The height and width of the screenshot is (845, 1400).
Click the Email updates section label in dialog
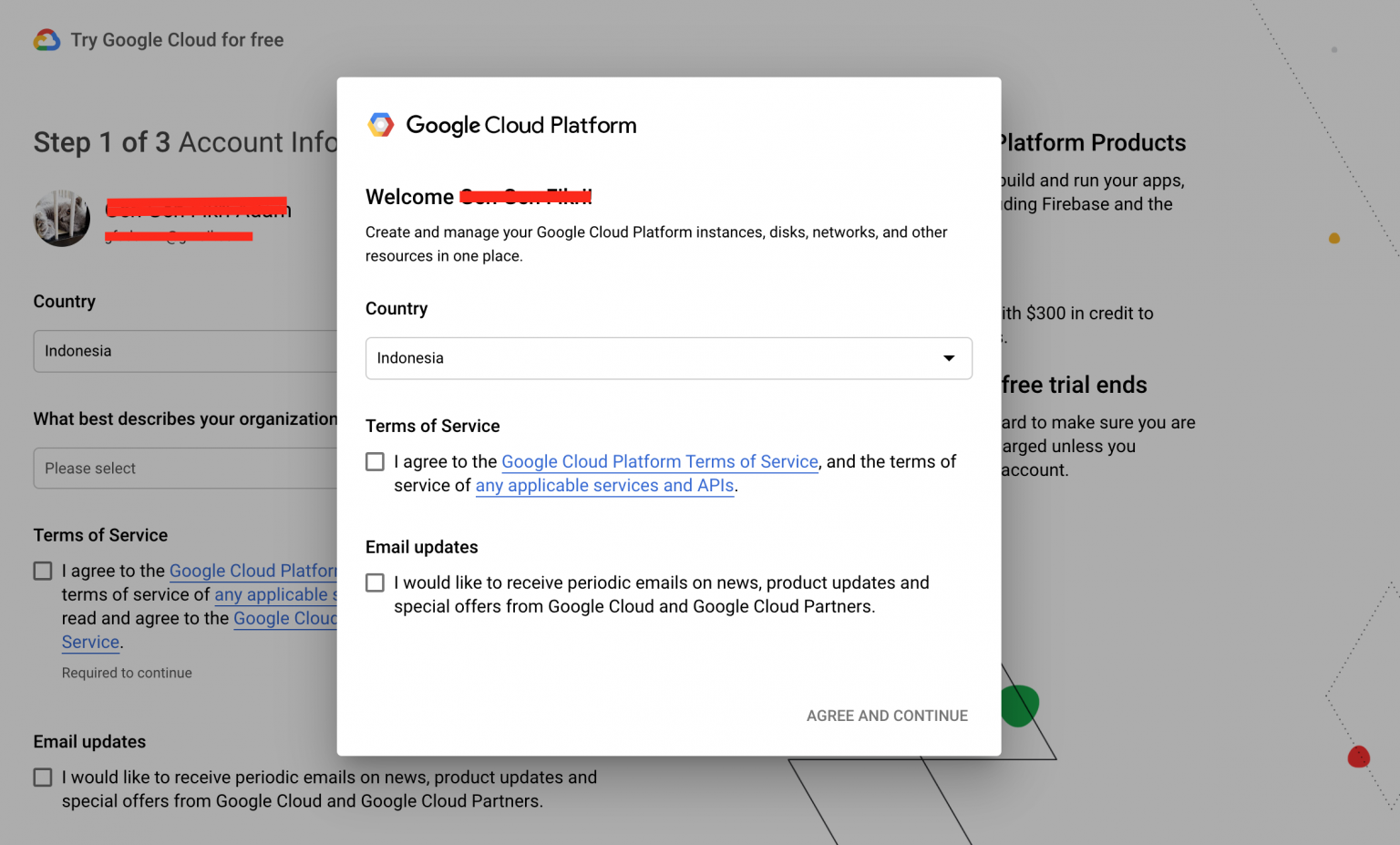coord(421,546)
